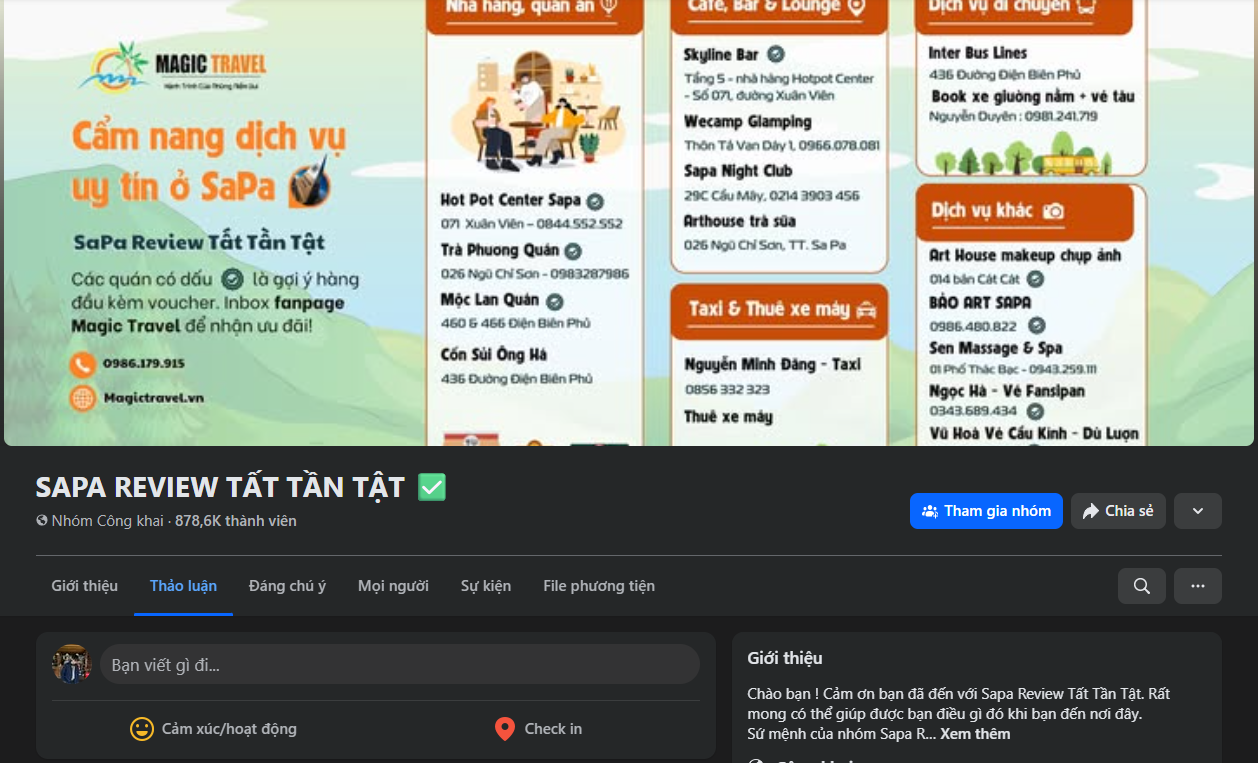Click "Sen Massage & Spa" in the cover image
Viewport: 1258px width, 763px height.
click(996, 348)
